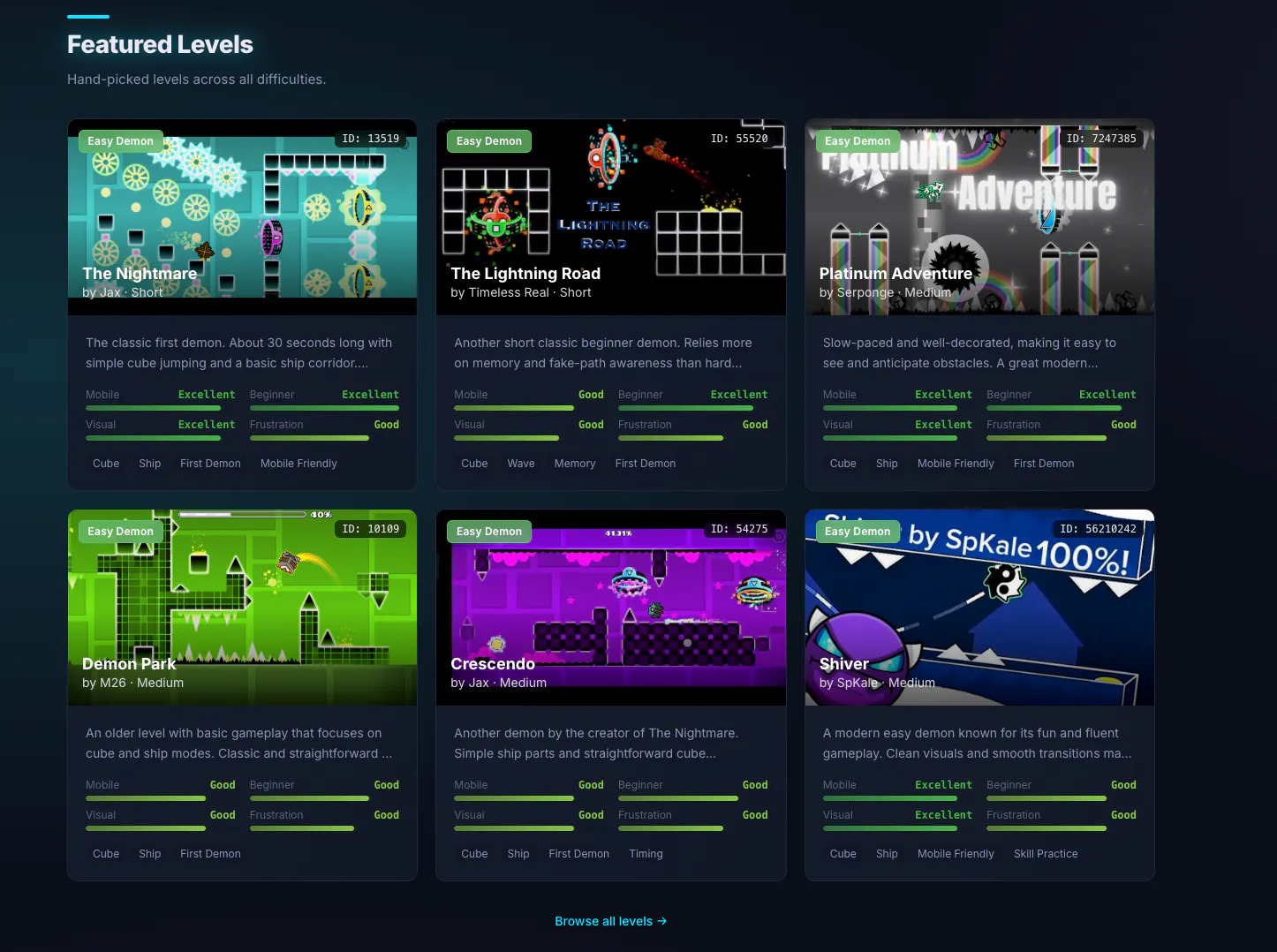The width and height of the screenshot is (1277, 952).
Task: Click the Beginner rating bar on Platinum Adventure
Action: tap(1062, 408)
